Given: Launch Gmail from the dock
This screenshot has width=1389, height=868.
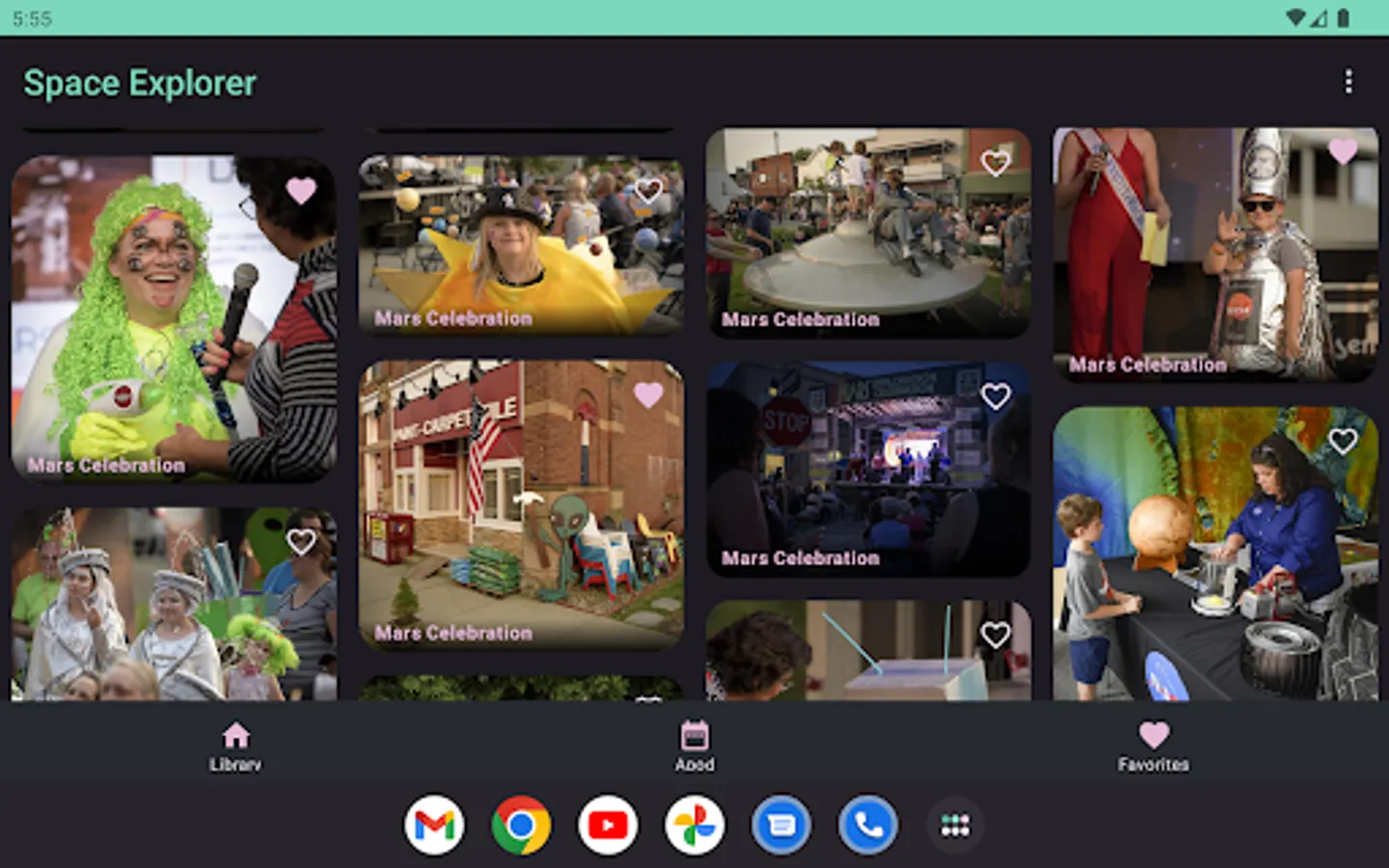Looking at the screenshot, I should (x=434, y=825).
